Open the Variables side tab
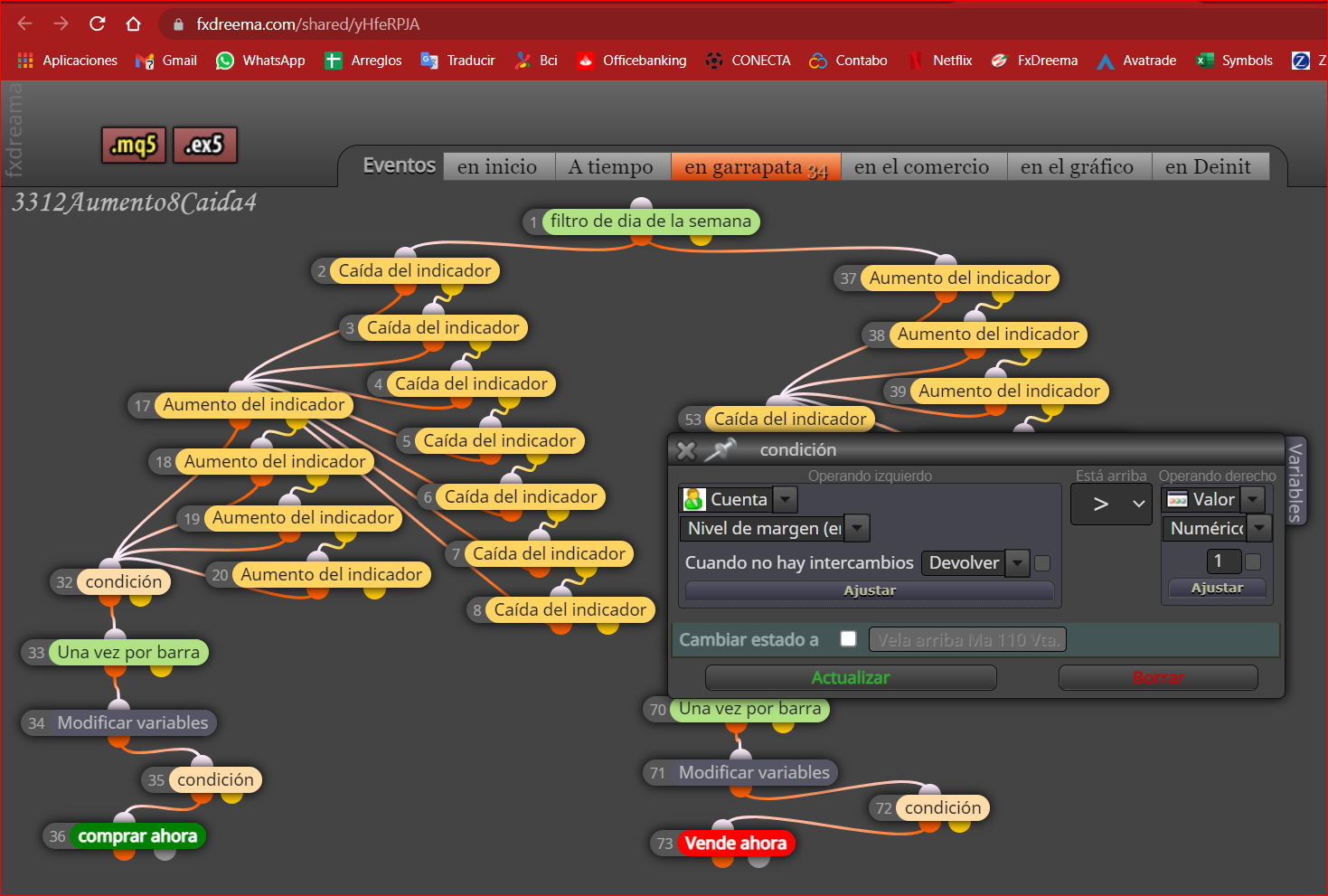1328x896 pixels. 1295,482
